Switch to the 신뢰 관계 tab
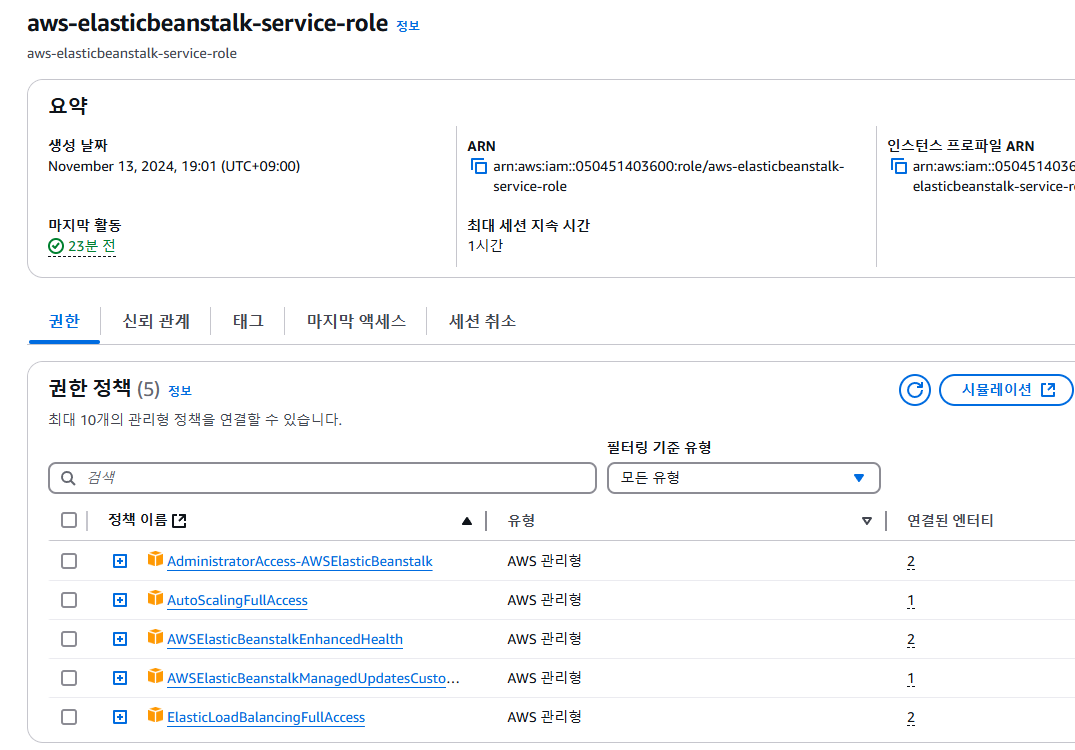The width and height of the screenshot is (1075, 750). pyautogui.click(x=156, y=321)
